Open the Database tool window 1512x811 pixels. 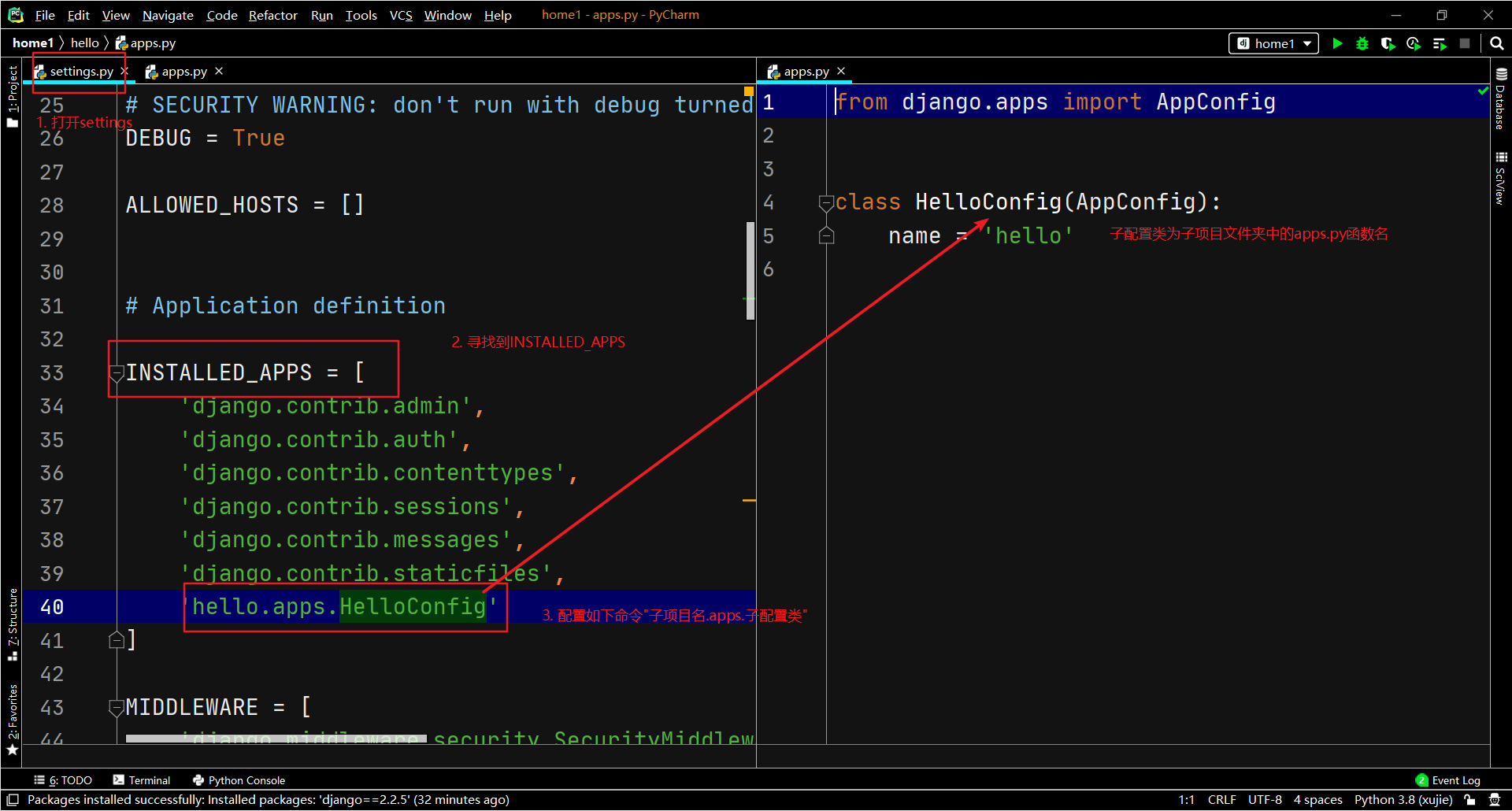pos(1501,99)
